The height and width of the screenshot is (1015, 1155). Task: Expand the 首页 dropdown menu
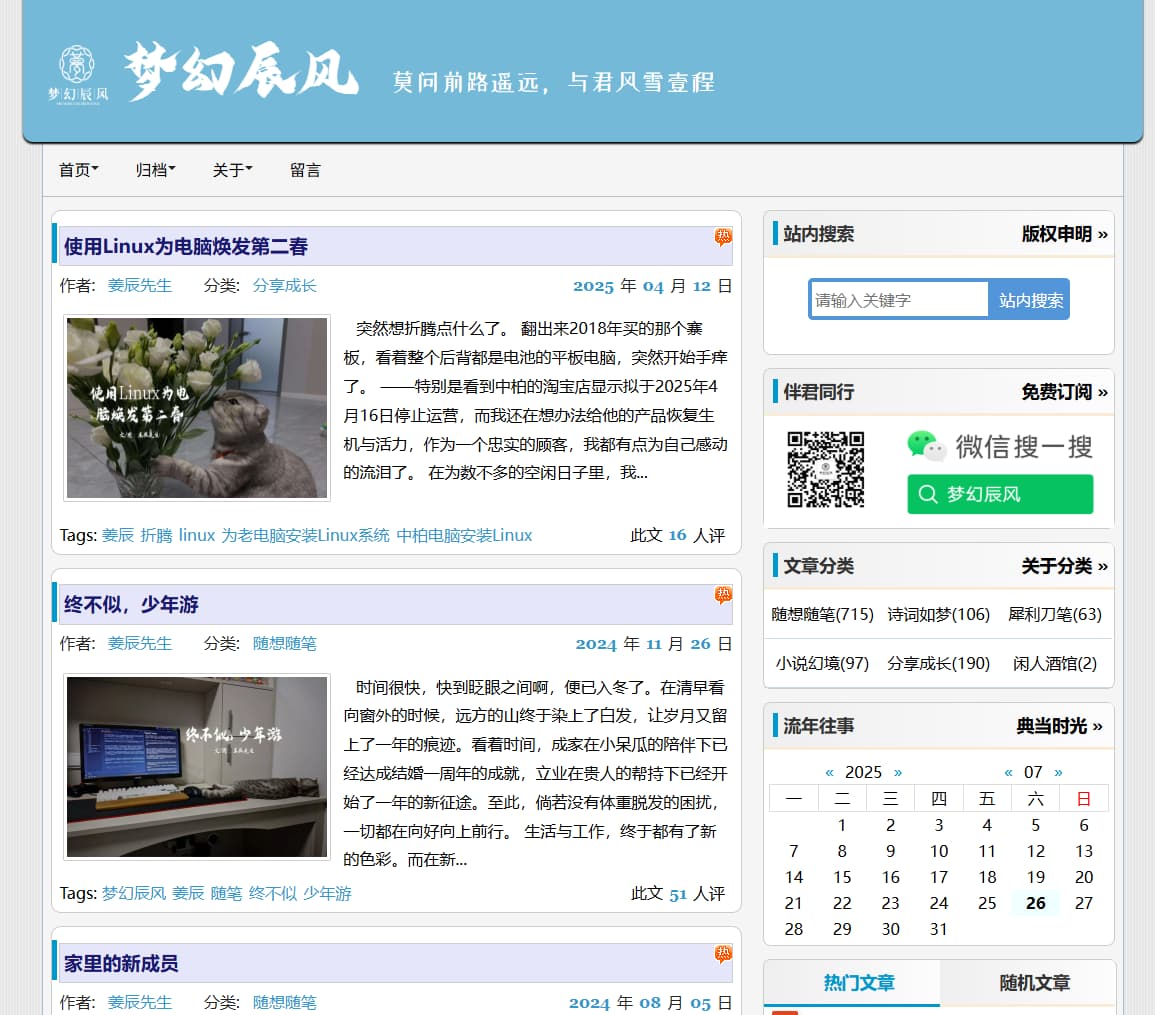click(78, 170)
